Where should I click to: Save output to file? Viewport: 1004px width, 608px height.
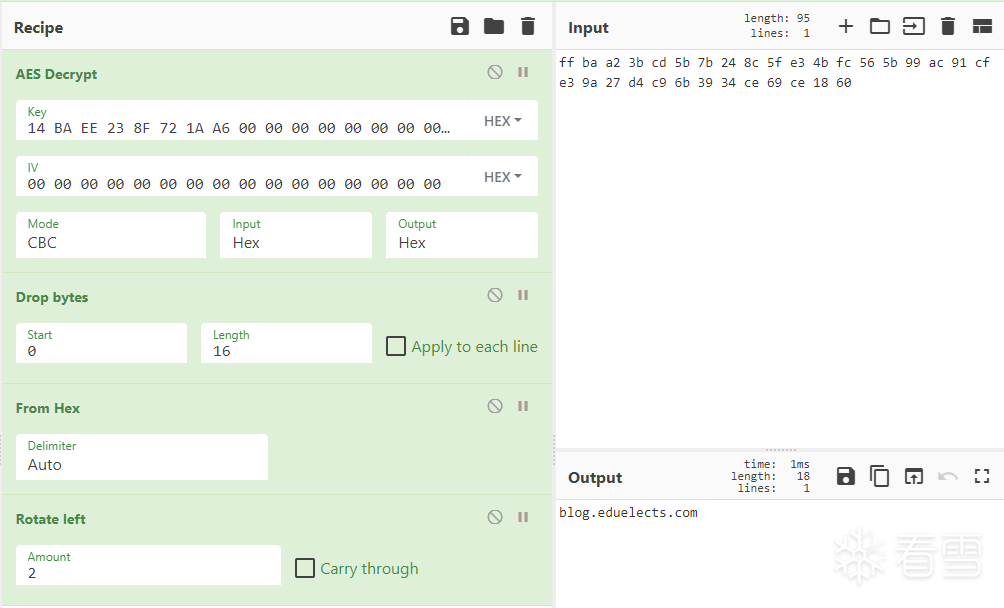846,477
